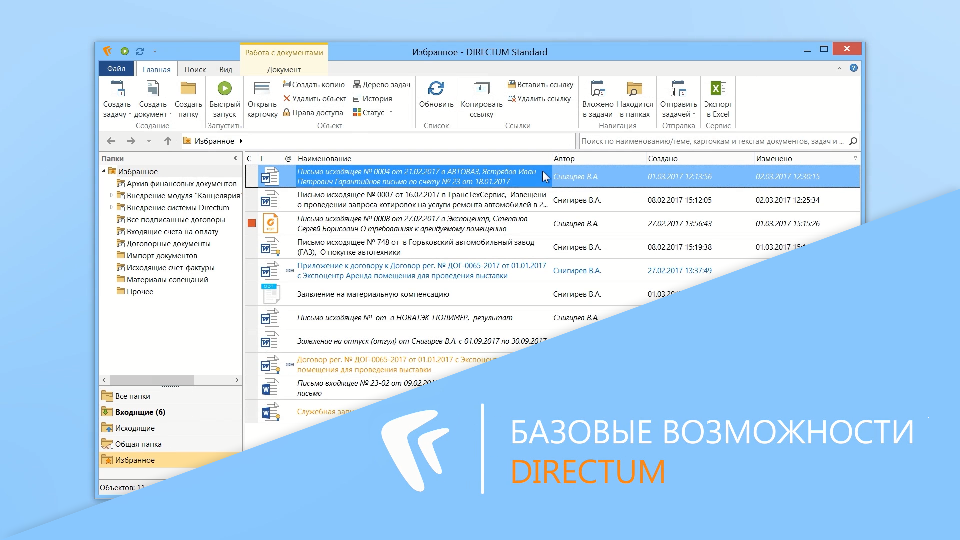
Task: Select the Прочее folder
Action: click(135, 291)
